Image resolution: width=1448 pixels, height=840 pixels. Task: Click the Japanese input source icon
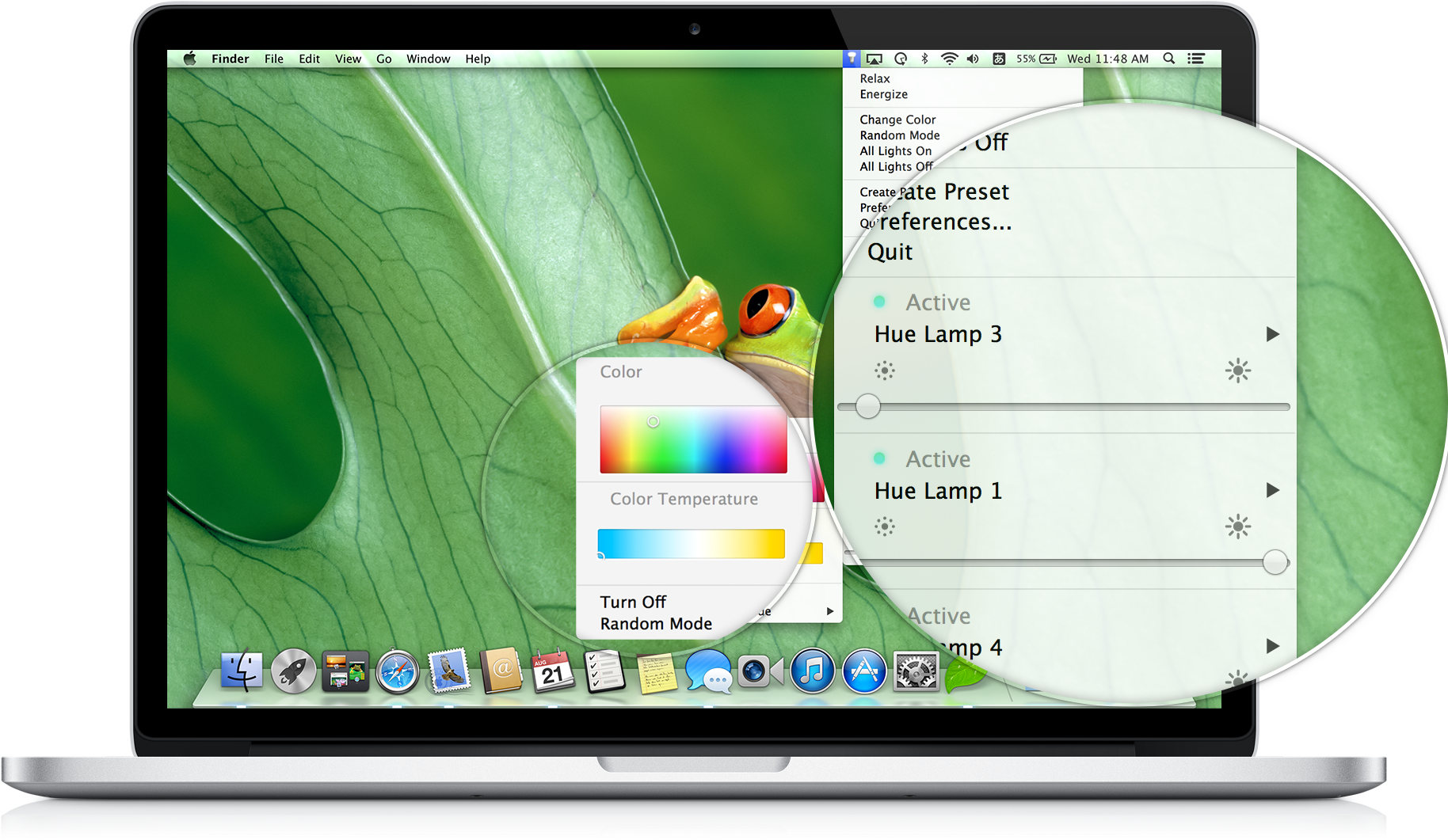pos(999,59)
